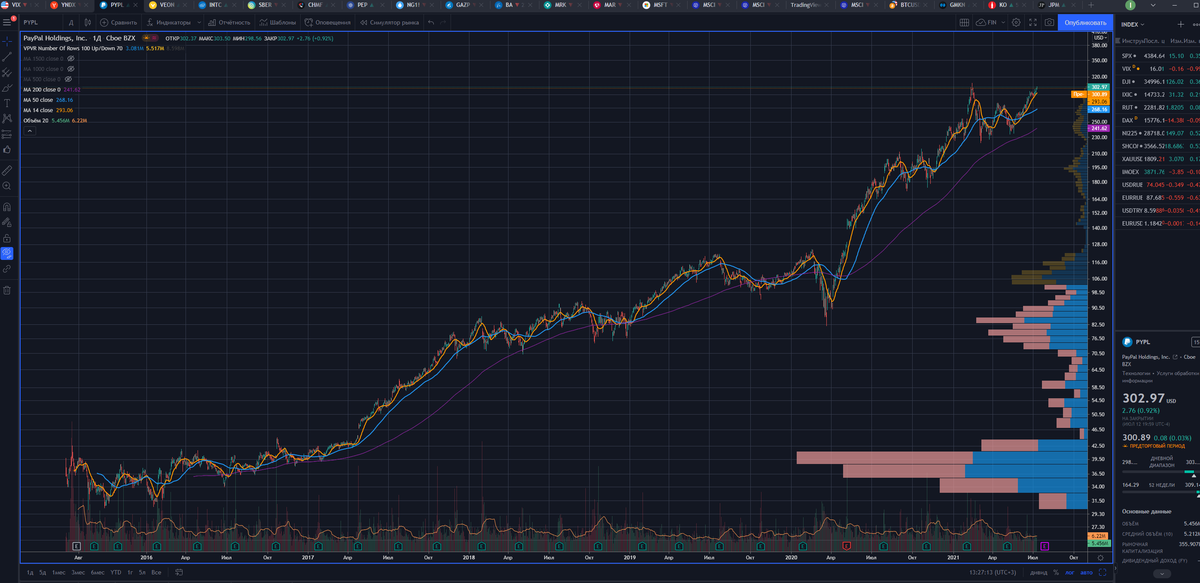This screenshot has width=1200, height=583.
Task: Select the text annotation tool
Action: [7, 102]
